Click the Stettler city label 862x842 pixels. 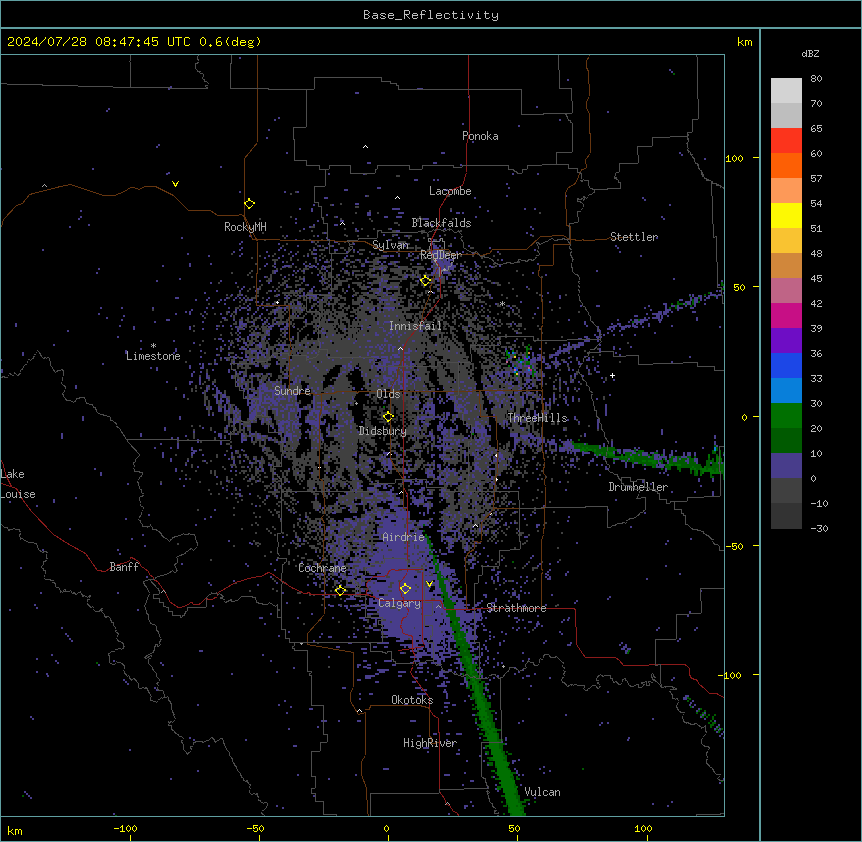634,237
